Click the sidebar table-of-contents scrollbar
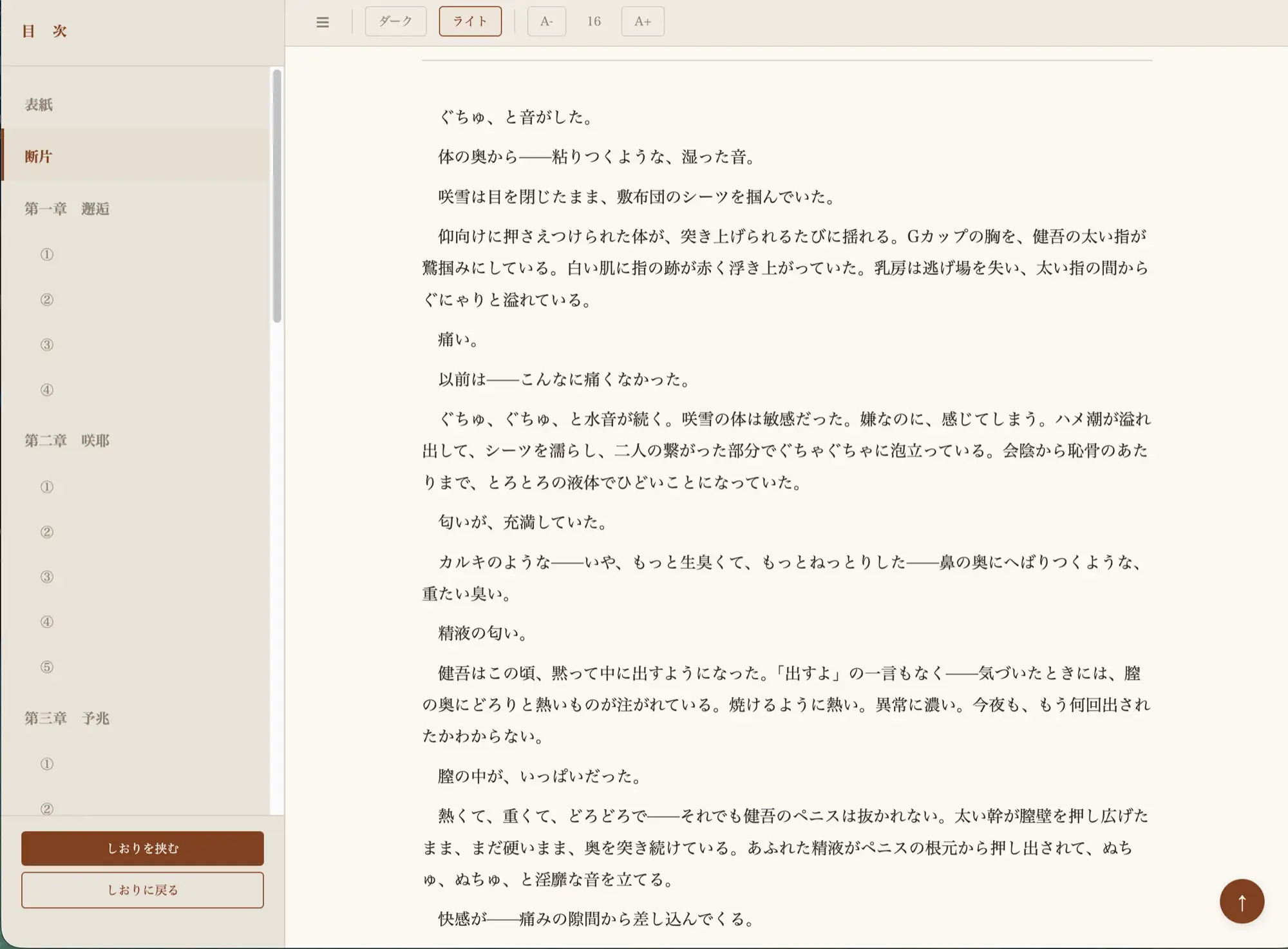This screenshot has height=949, width=1288. (277, 197)
